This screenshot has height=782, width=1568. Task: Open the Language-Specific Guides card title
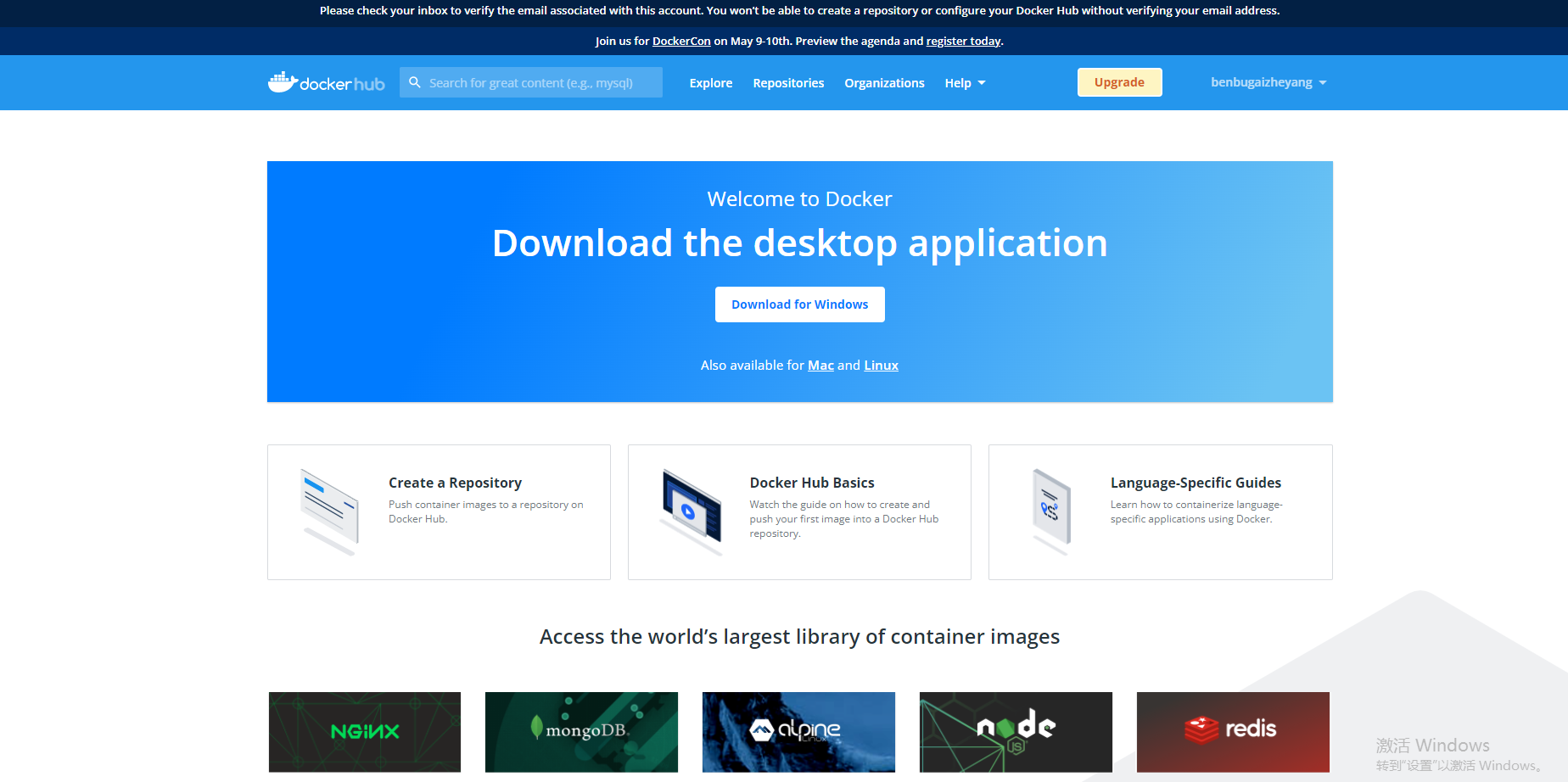(x=1196, y=483)
